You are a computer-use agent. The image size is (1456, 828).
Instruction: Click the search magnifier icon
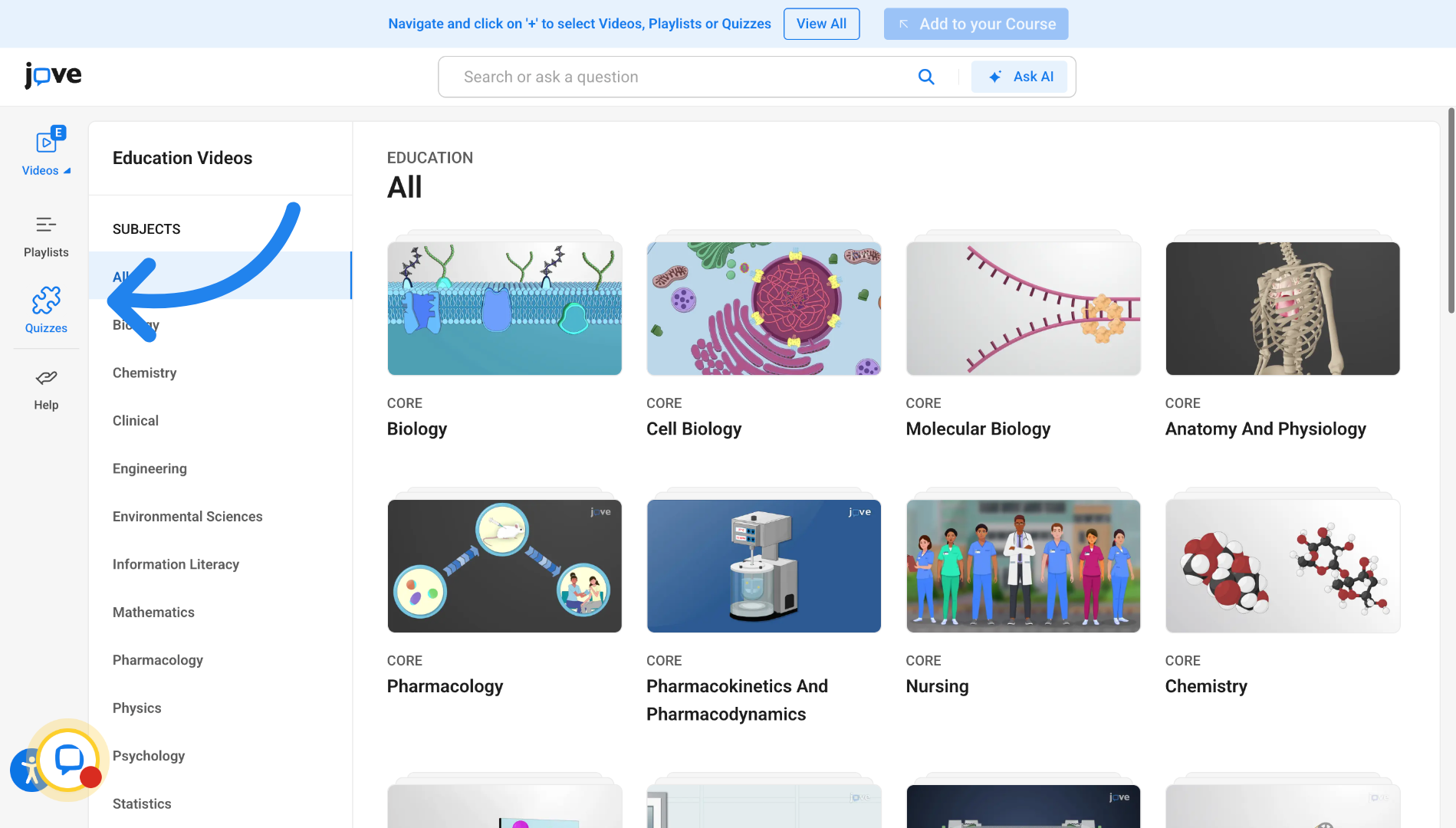(926, 77)
